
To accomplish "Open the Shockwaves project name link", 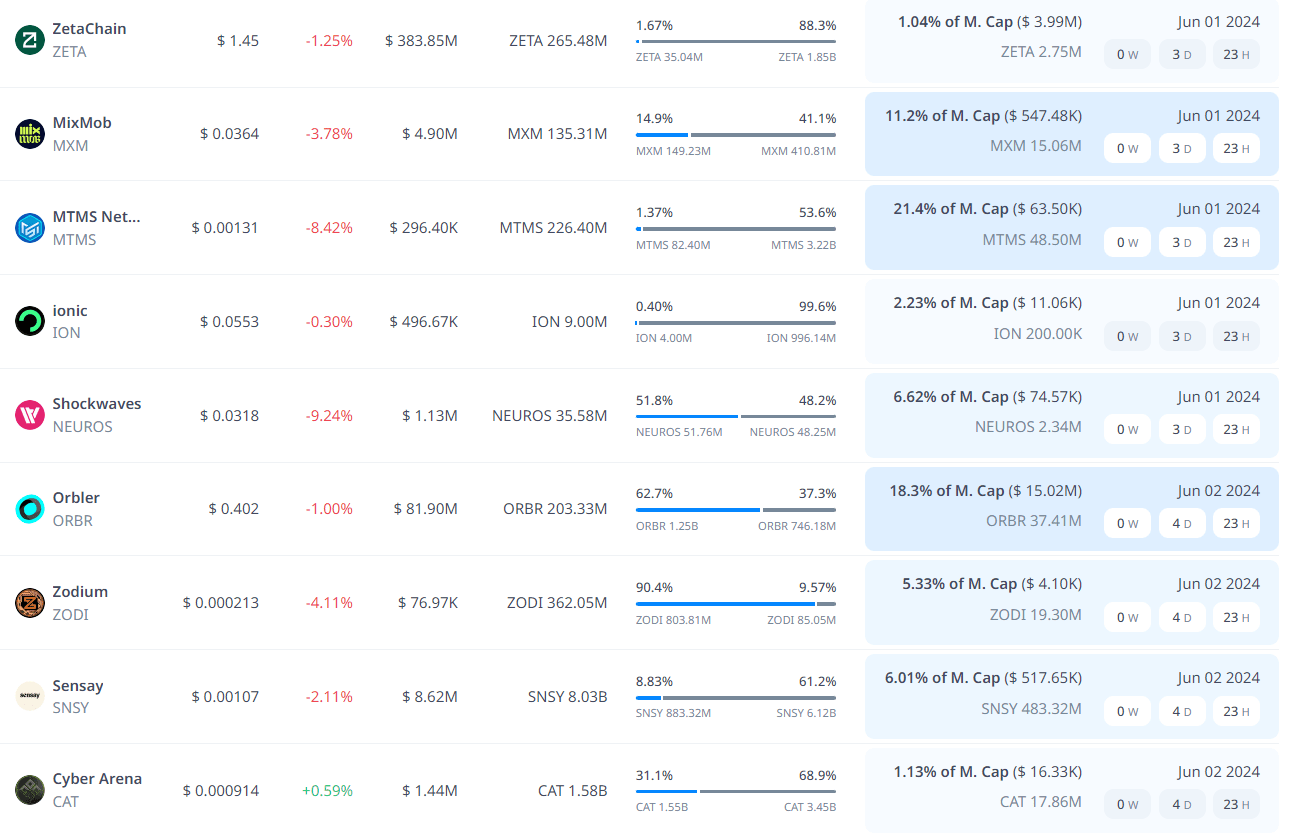I will [x=97, y=404].
